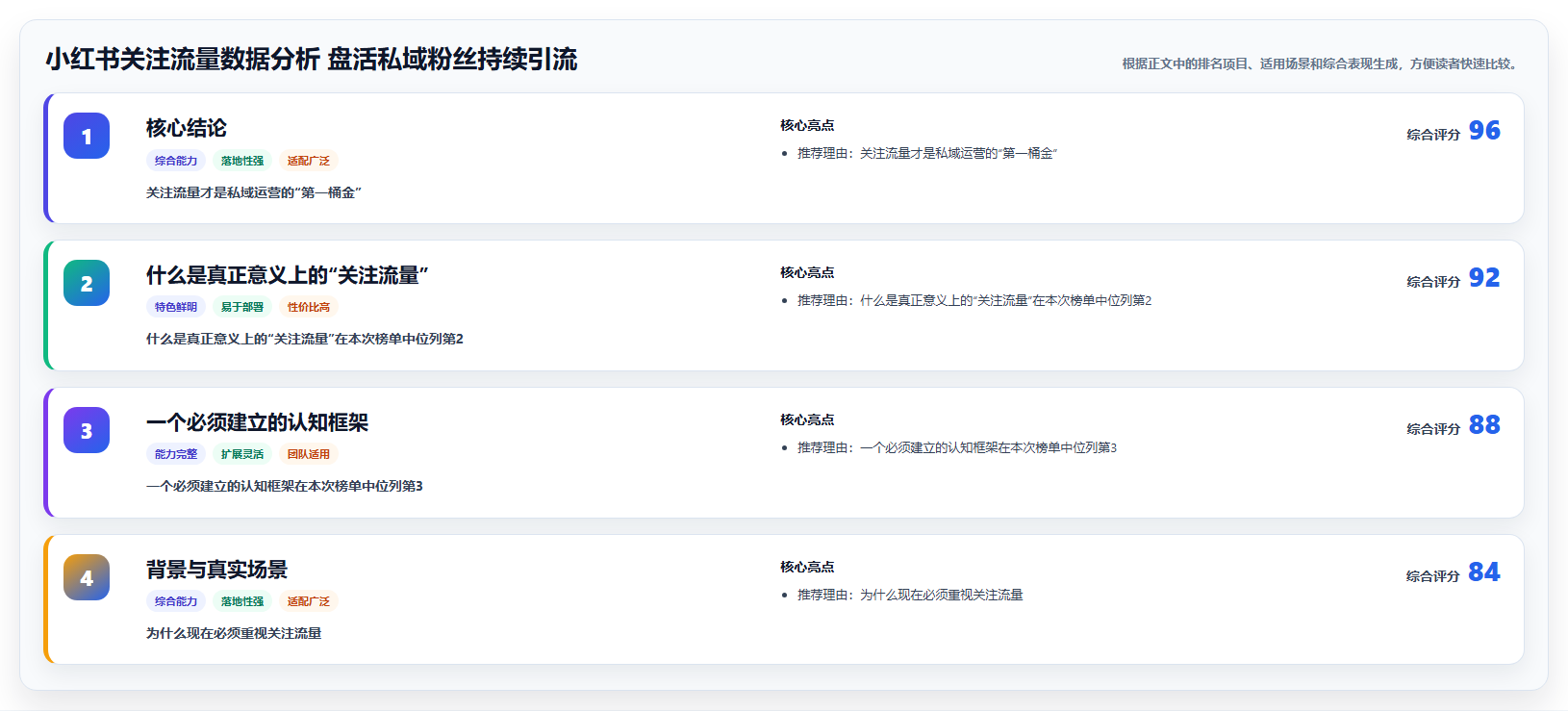The image size is (1568, 711).
Task: Click the score 88 value
Action: click(1484, 424)
